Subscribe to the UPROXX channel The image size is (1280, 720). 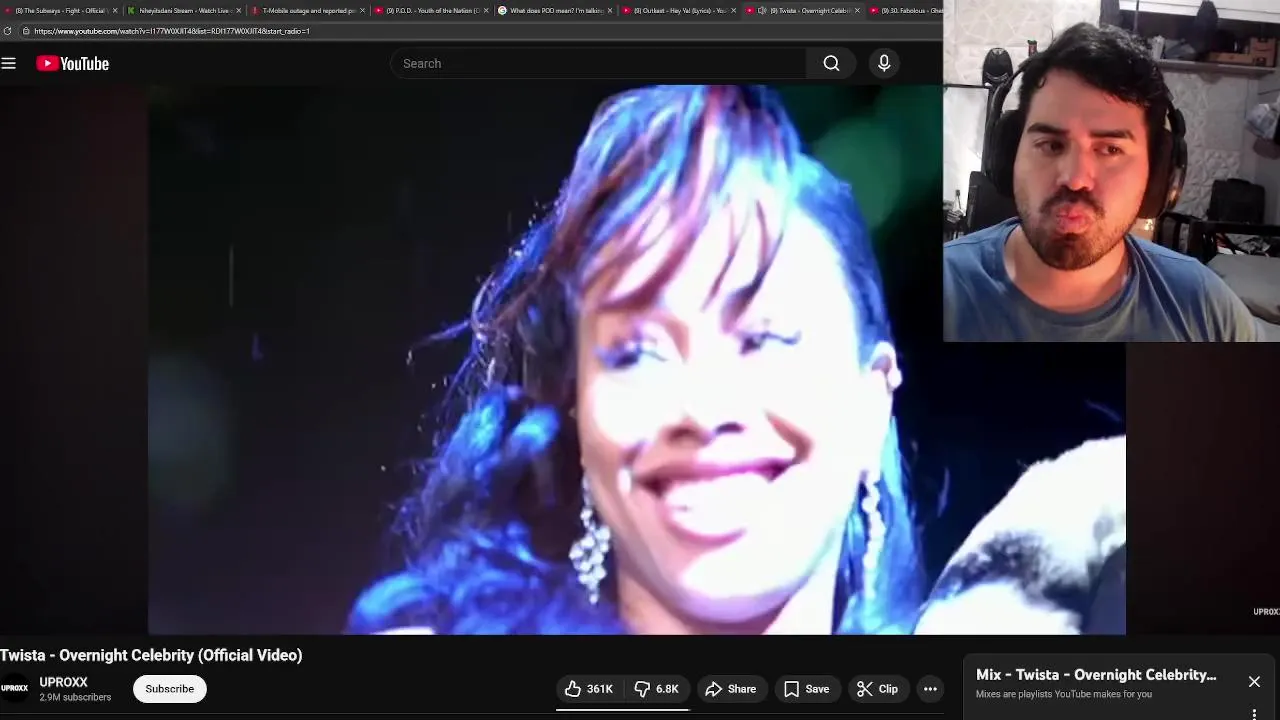point(170,689)
